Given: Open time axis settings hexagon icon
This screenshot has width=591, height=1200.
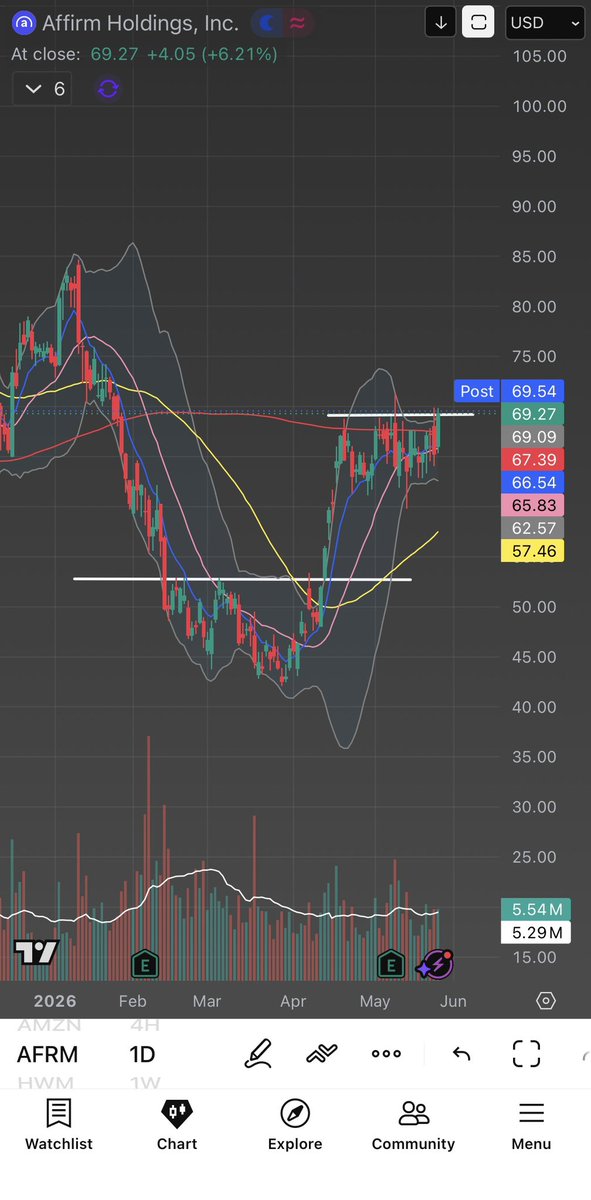Looking at the screenshot, I should pos(545,1001).
